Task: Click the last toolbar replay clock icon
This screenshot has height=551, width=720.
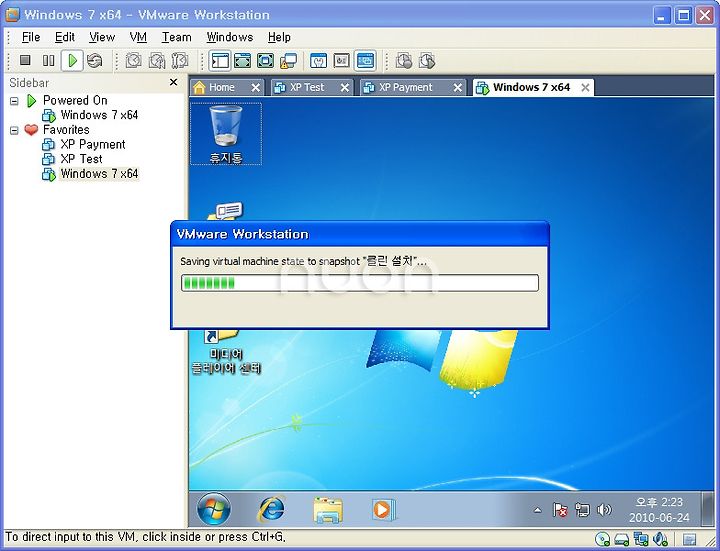Action: coord(427,60)
